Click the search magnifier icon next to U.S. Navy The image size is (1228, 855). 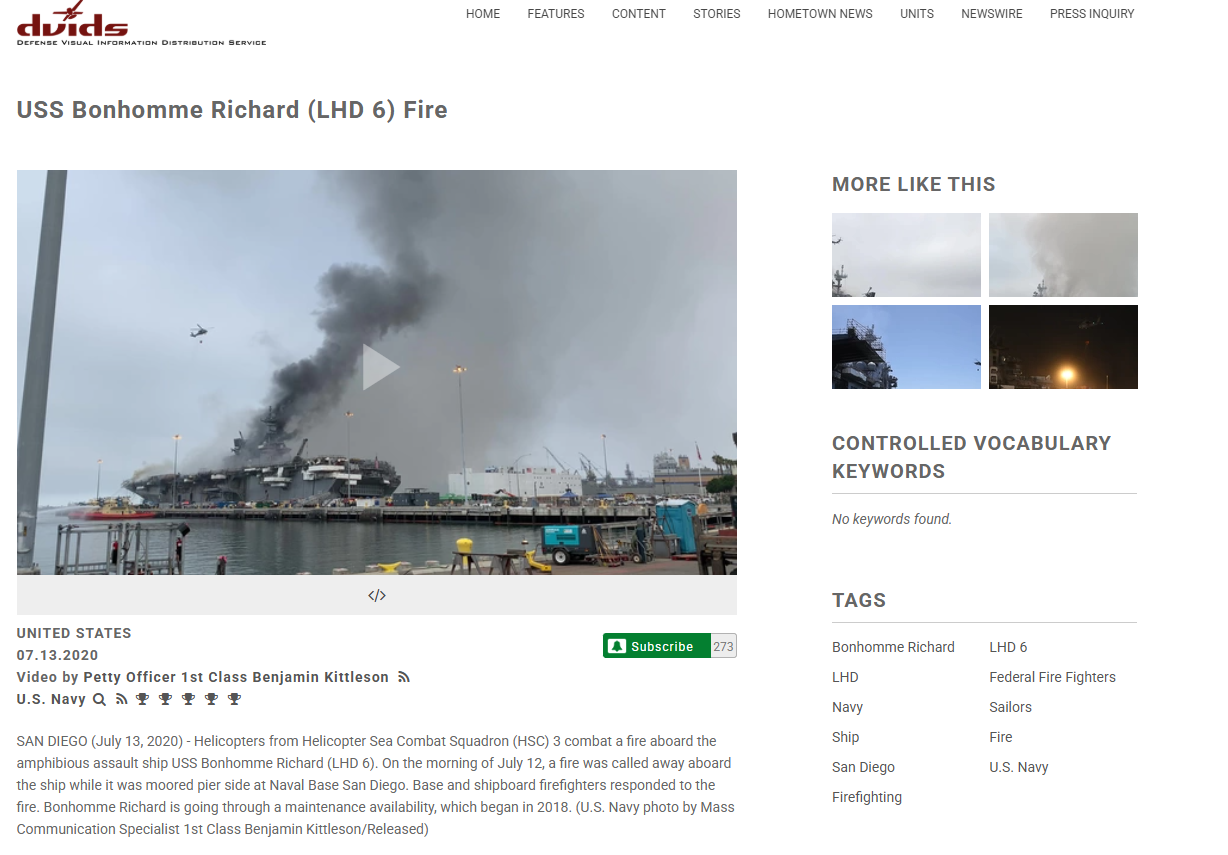click(x=99, y=699)
